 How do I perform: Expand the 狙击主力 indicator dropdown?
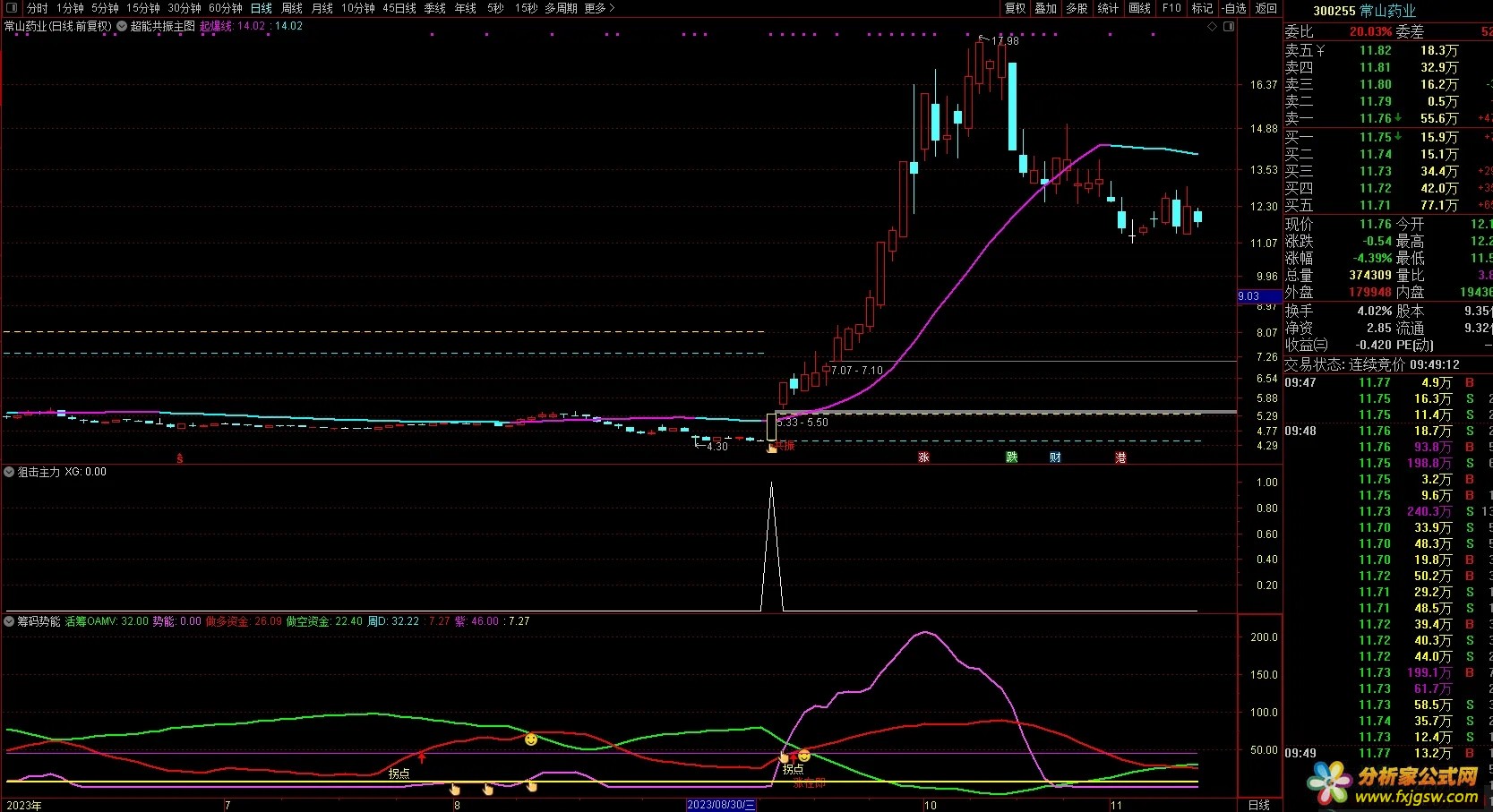10,472
